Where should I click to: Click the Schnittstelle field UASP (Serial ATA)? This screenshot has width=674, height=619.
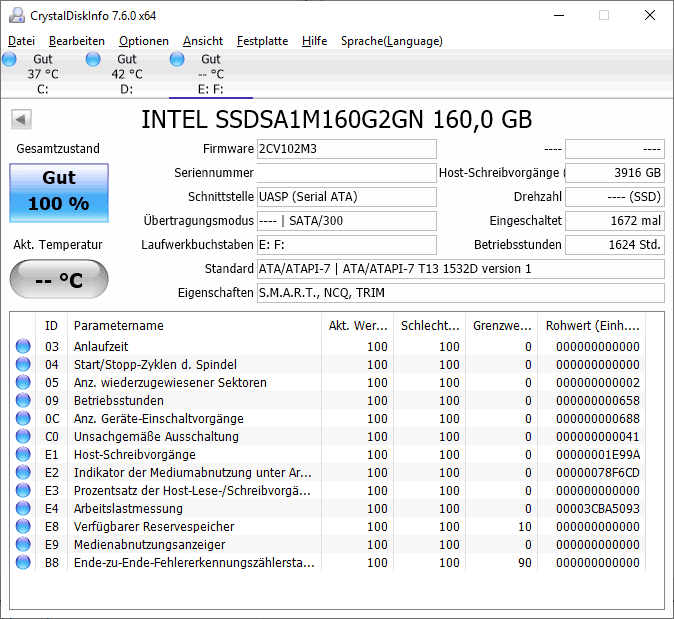click(x=346, y=197)
